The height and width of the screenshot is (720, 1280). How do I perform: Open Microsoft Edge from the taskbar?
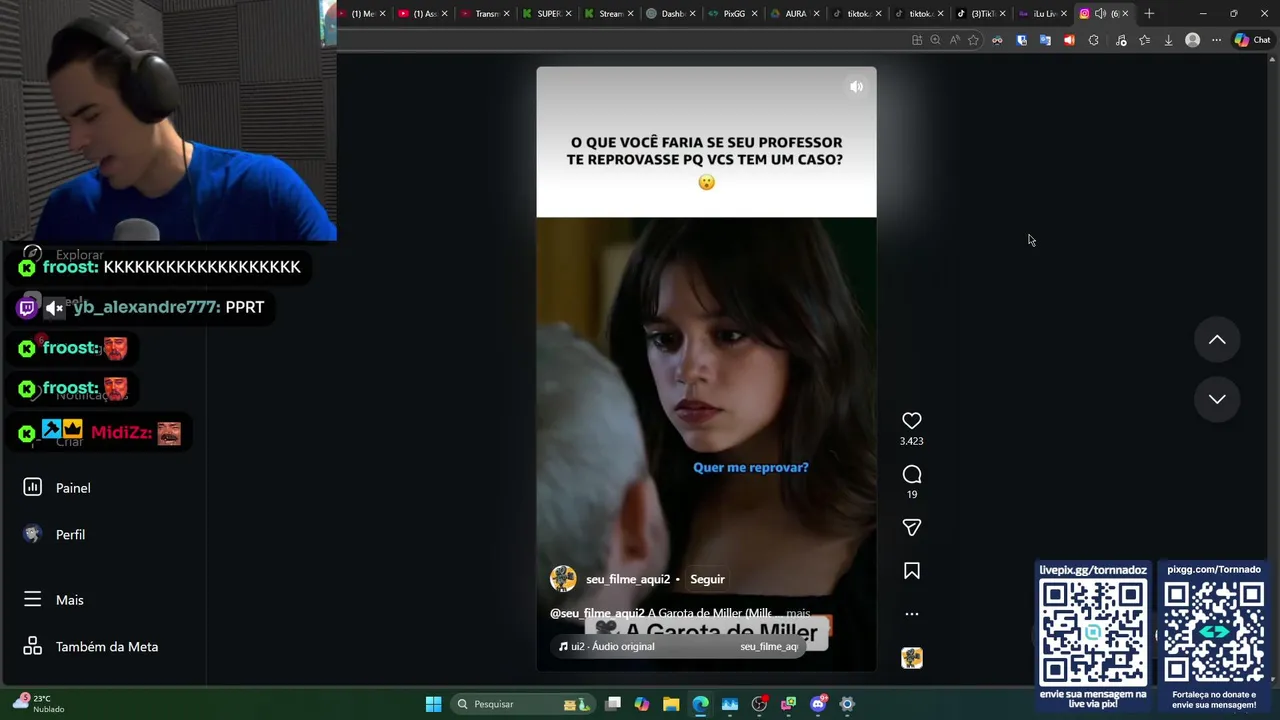tap(700, 704)
